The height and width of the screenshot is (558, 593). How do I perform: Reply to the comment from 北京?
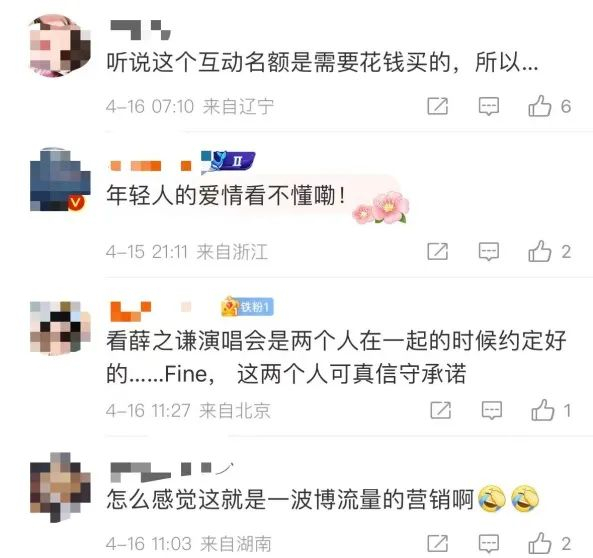[492, 411]
